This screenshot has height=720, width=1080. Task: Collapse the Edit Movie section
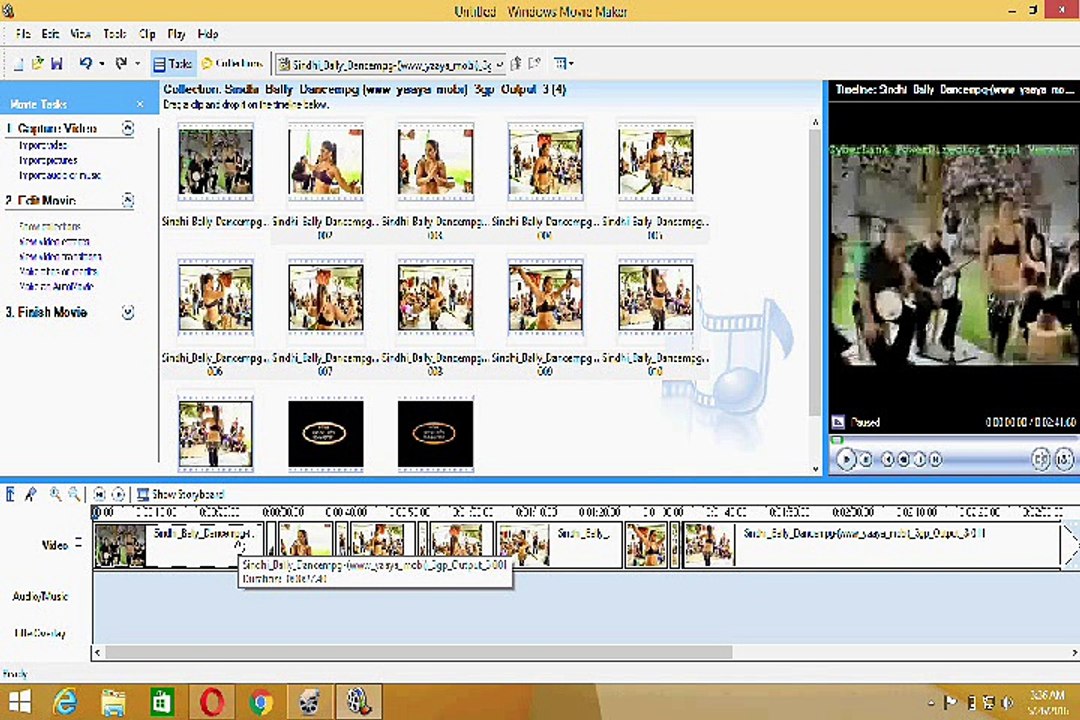(x=127, y=200)
